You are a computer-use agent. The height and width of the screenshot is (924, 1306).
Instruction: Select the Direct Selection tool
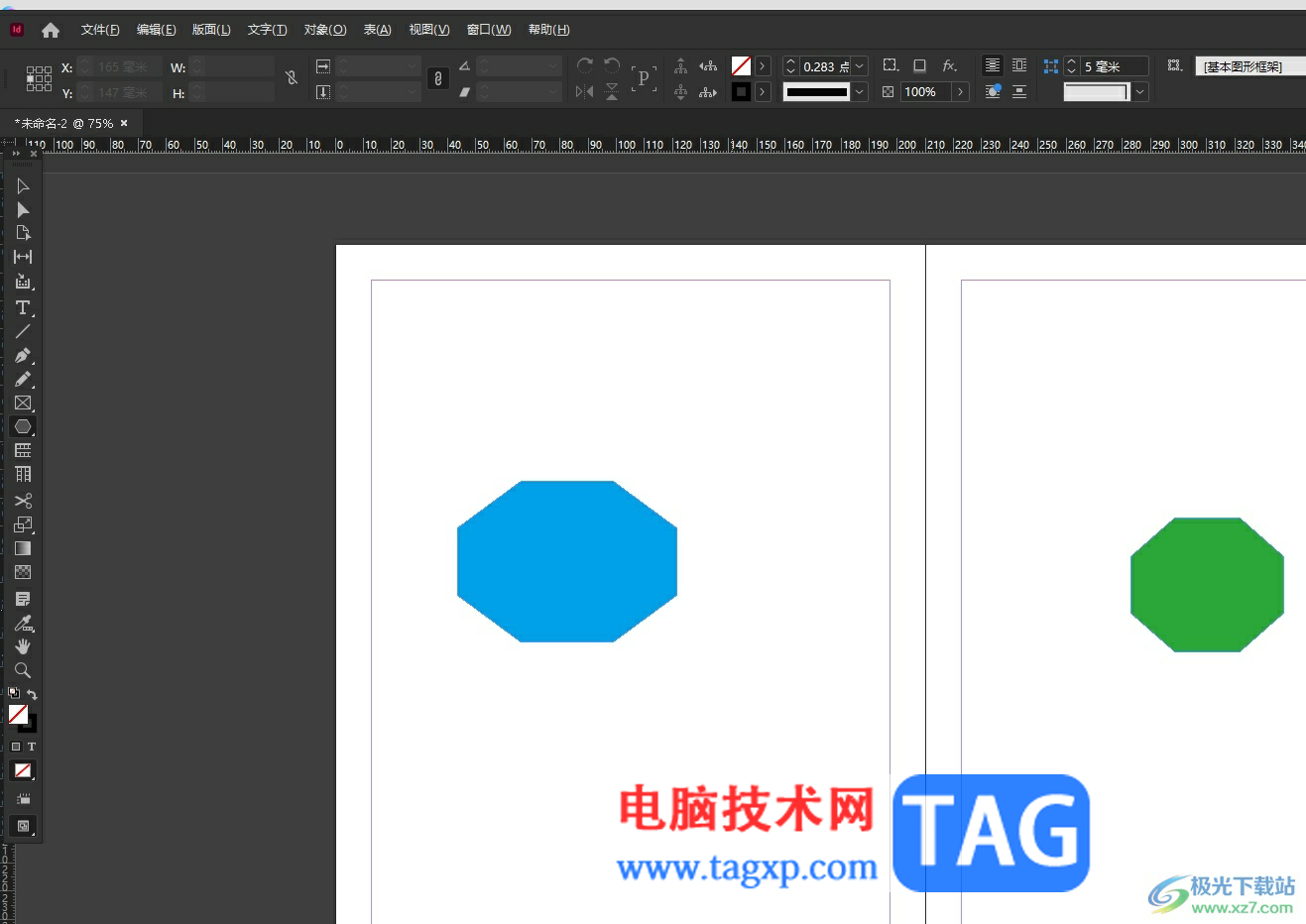tap(23, 210)
